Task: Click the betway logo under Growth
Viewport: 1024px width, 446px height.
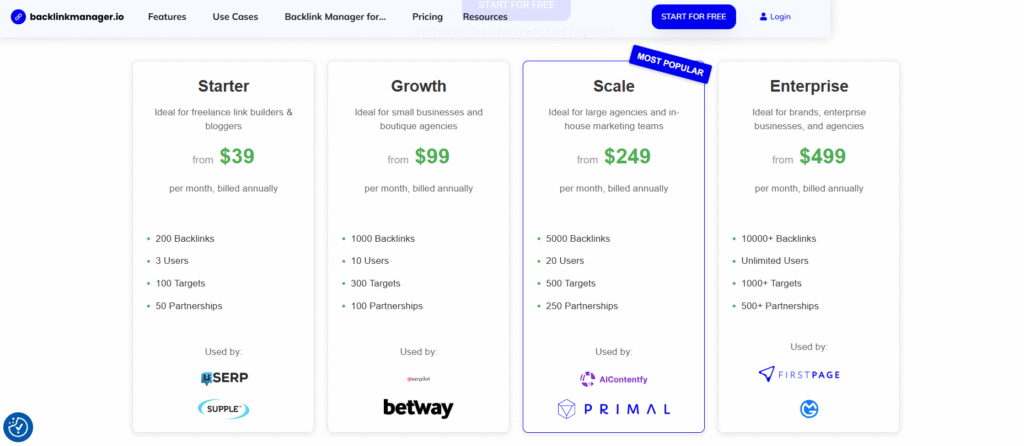Action: 418,408
